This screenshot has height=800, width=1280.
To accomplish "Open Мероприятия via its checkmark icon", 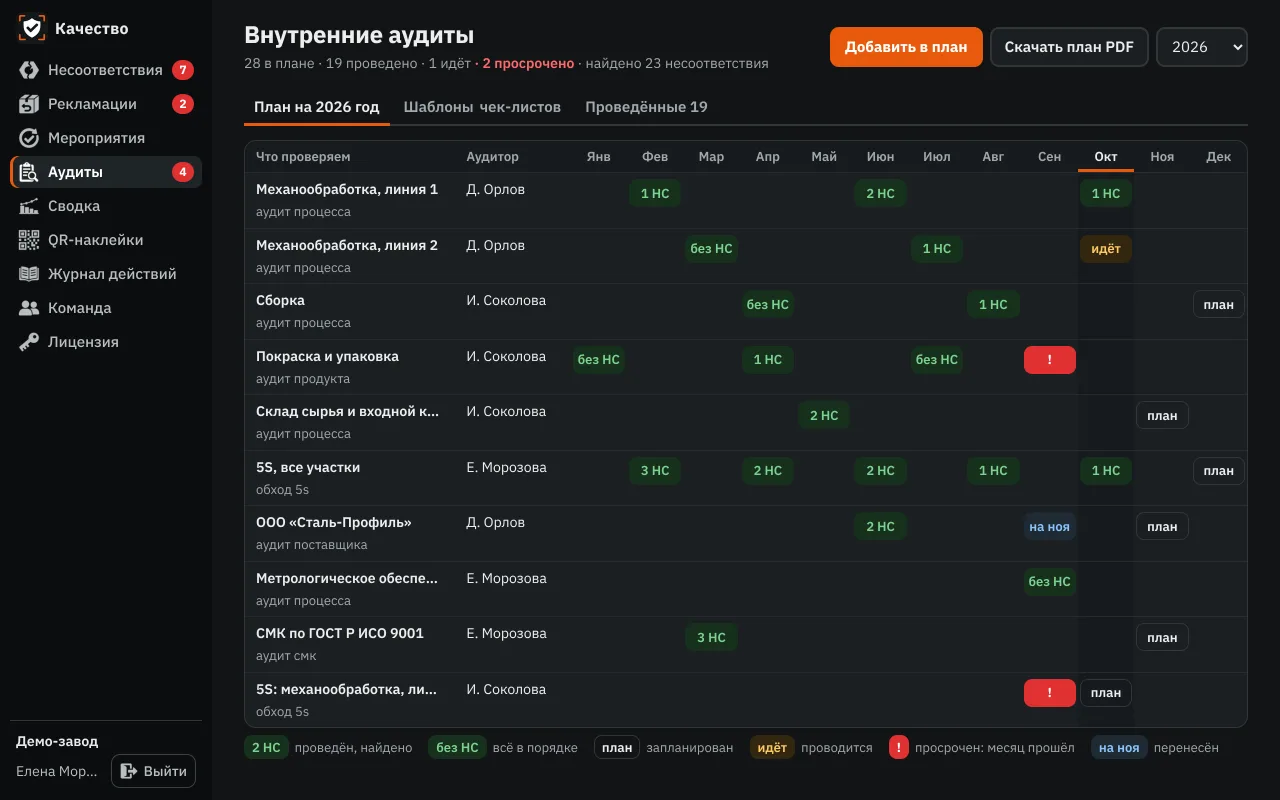I will [x=29, y=138].
